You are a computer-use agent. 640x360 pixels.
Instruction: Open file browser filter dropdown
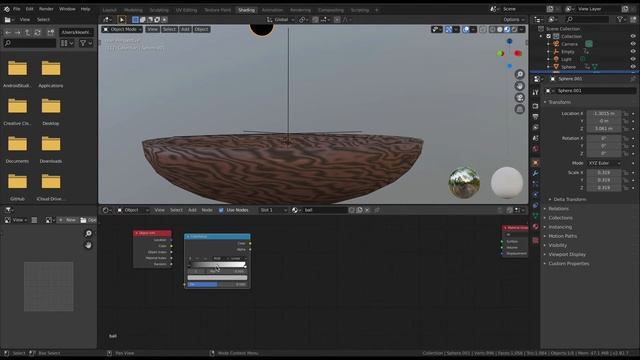pos(86,43)
